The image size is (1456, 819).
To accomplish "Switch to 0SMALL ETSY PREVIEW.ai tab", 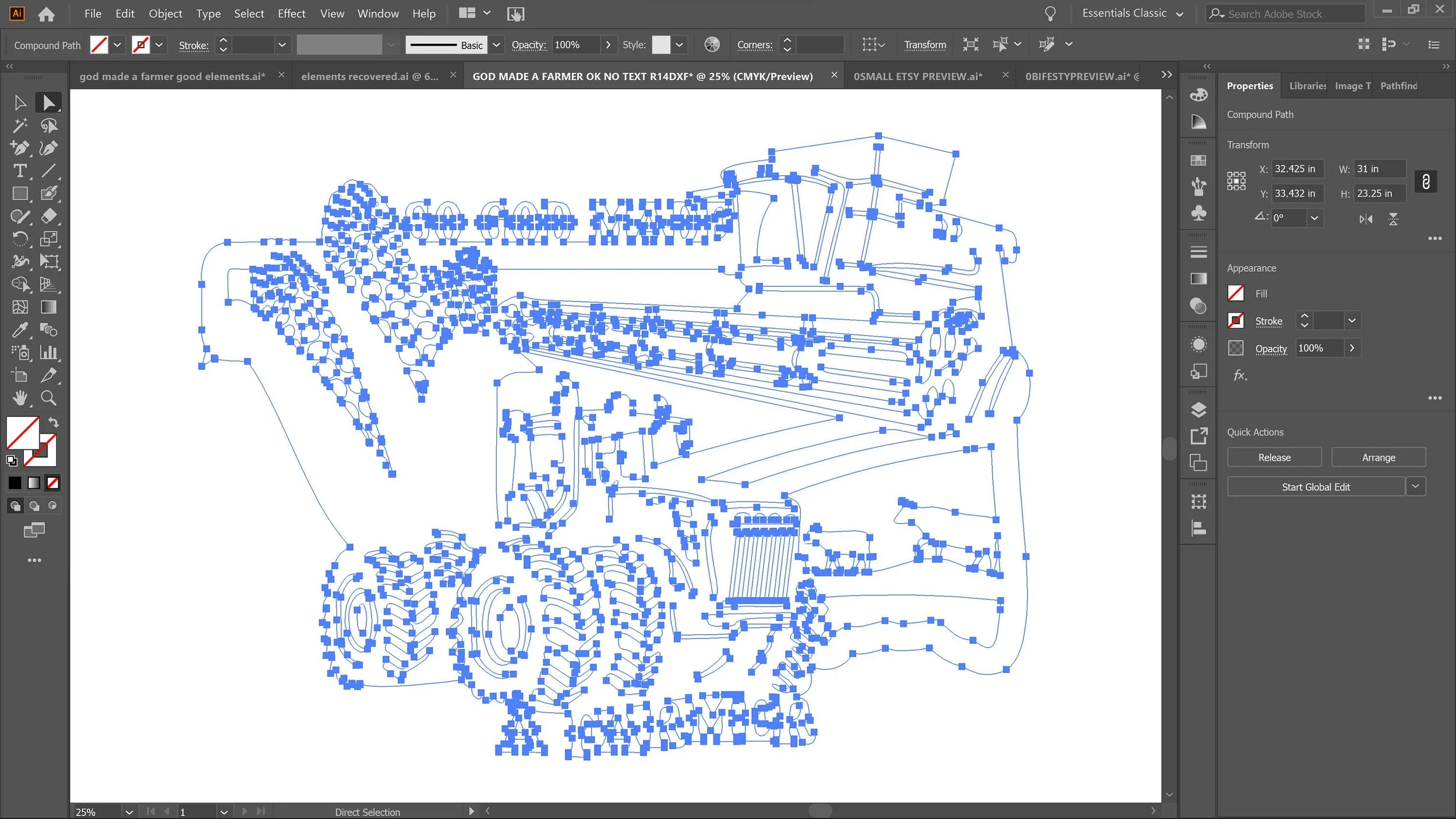I will click(x=918, y=76).
